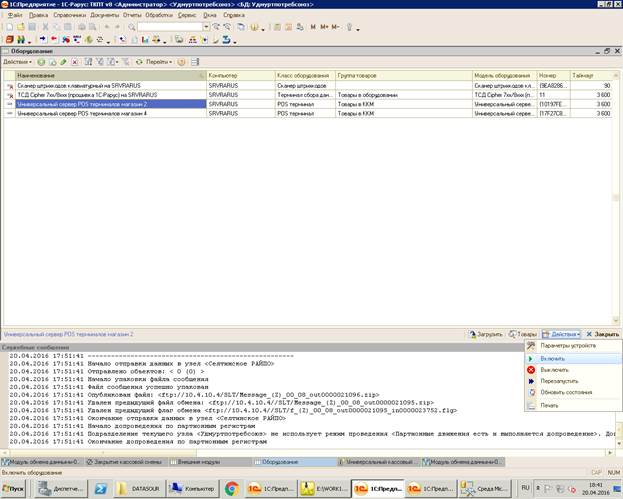Click the New document icon in main toolbar

pyautogui.click(x=9, y=27)
